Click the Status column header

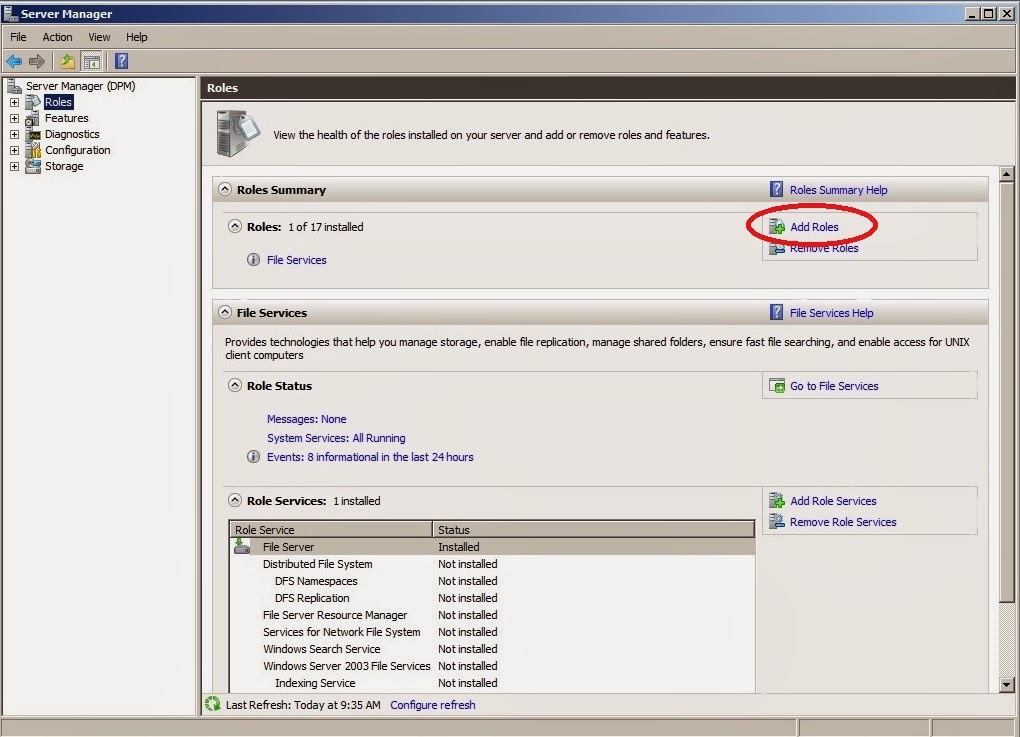[593, 529]
